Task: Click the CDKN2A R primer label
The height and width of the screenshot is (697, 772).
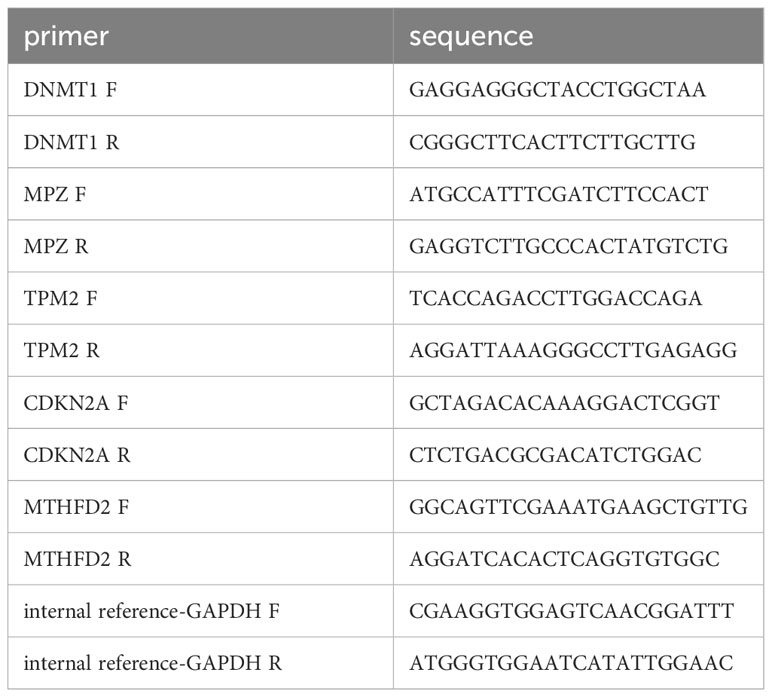Action: 77,455
